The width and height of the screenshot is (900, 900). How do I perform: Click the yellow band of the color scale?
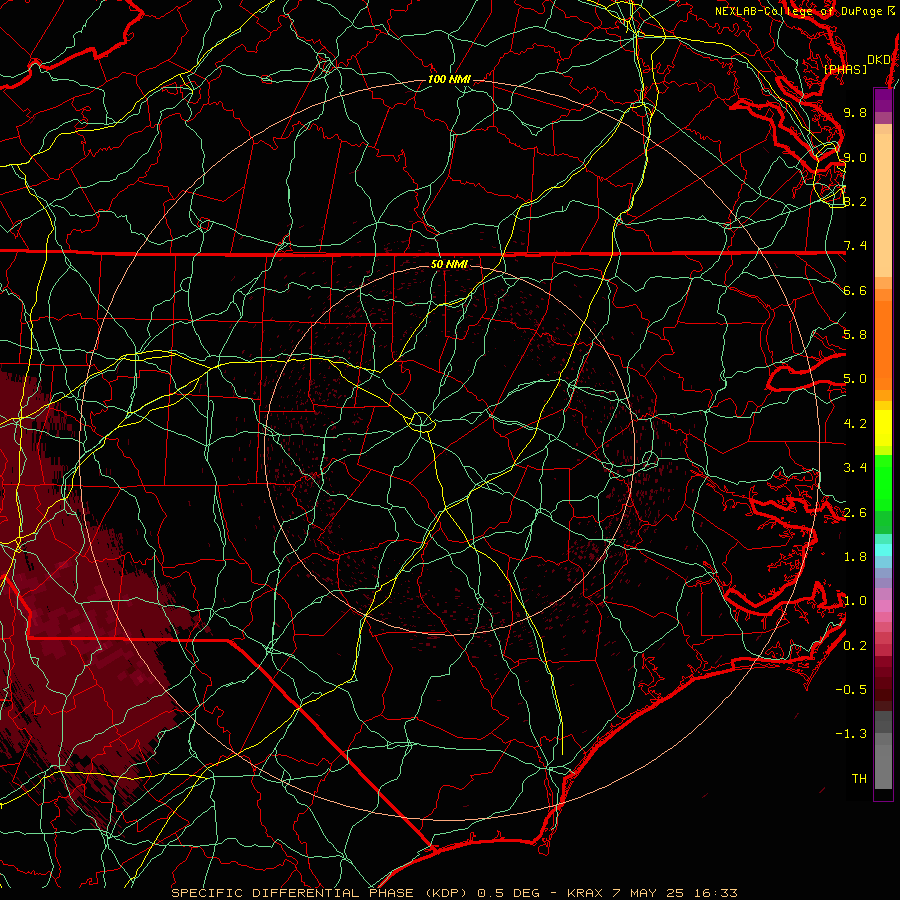click(883, 428)
